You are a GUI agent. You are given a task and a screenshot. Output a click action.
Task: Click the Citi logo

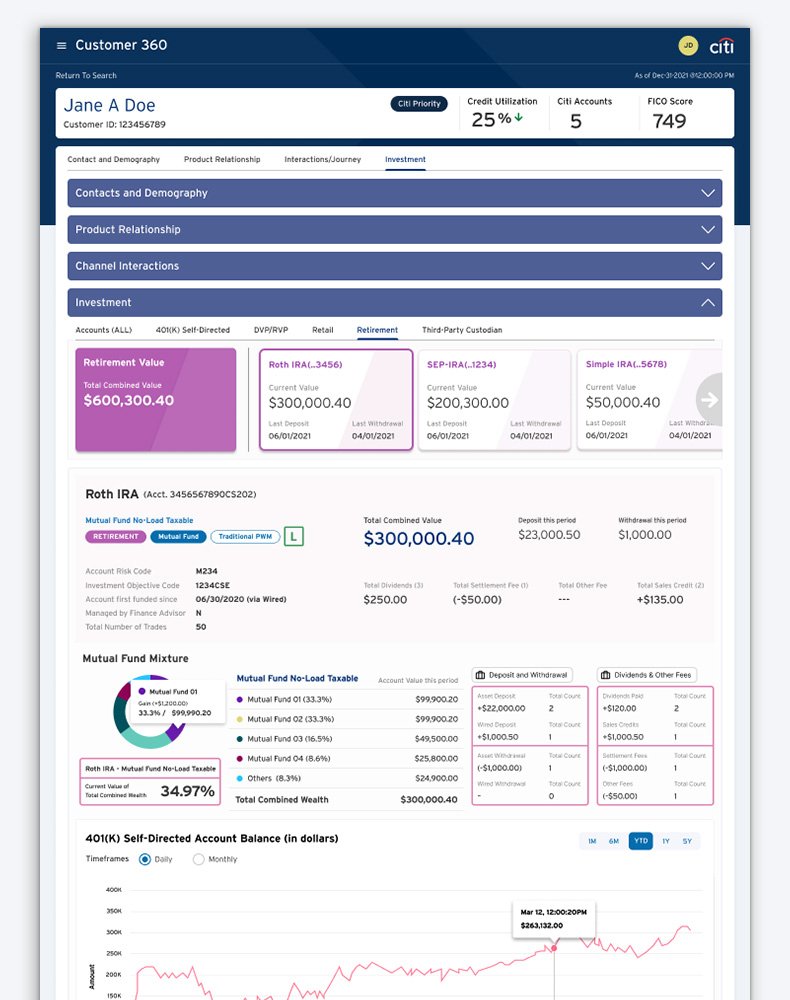coord(722,46)
